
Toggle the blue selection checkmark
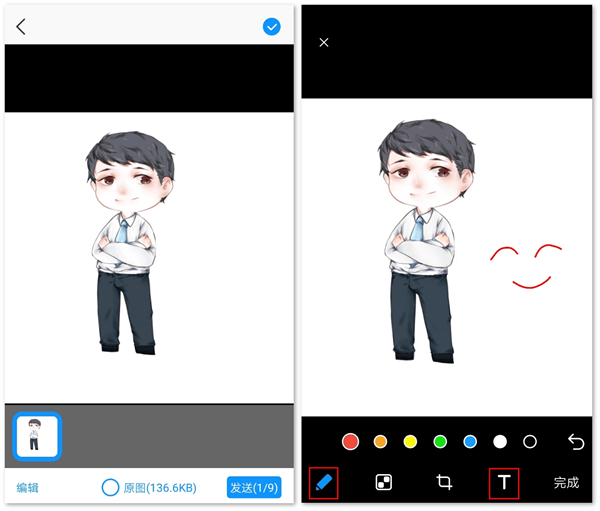coord(272,27)
